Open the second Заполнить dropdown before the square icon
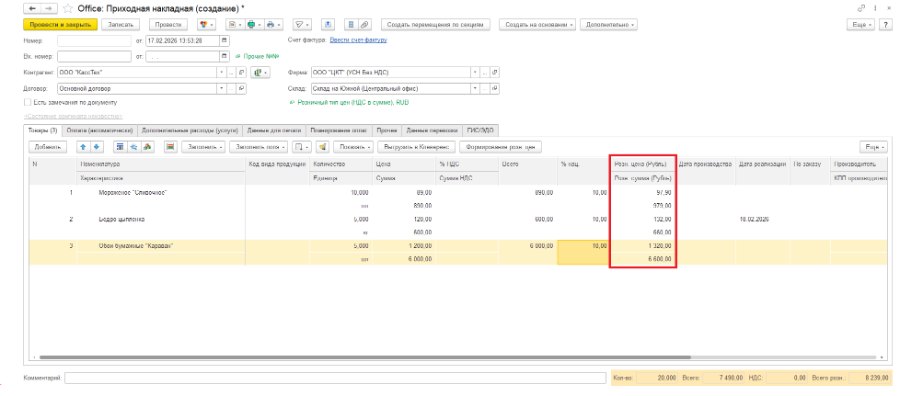This screenshot has width=900, height=396. click(x=258, y=147)
